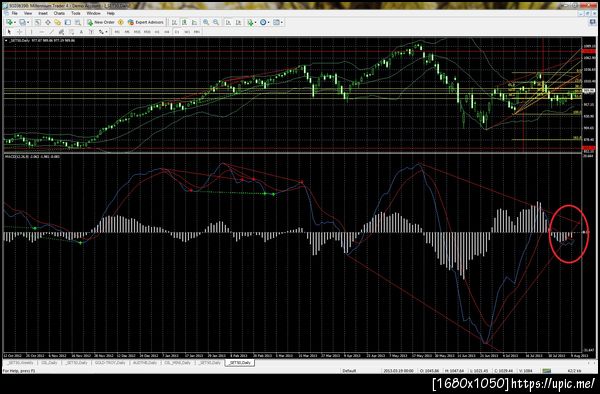Open the Insert menu
Image resolution: width=600 pixels, height=394 pixels.
(x=43, y=13)
